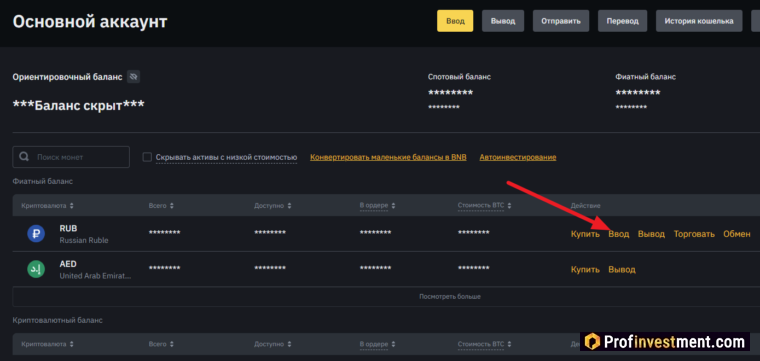
Task: Enable hiding low-value assets checkbox
Action: pyautogui.click(x=147, y=157)
